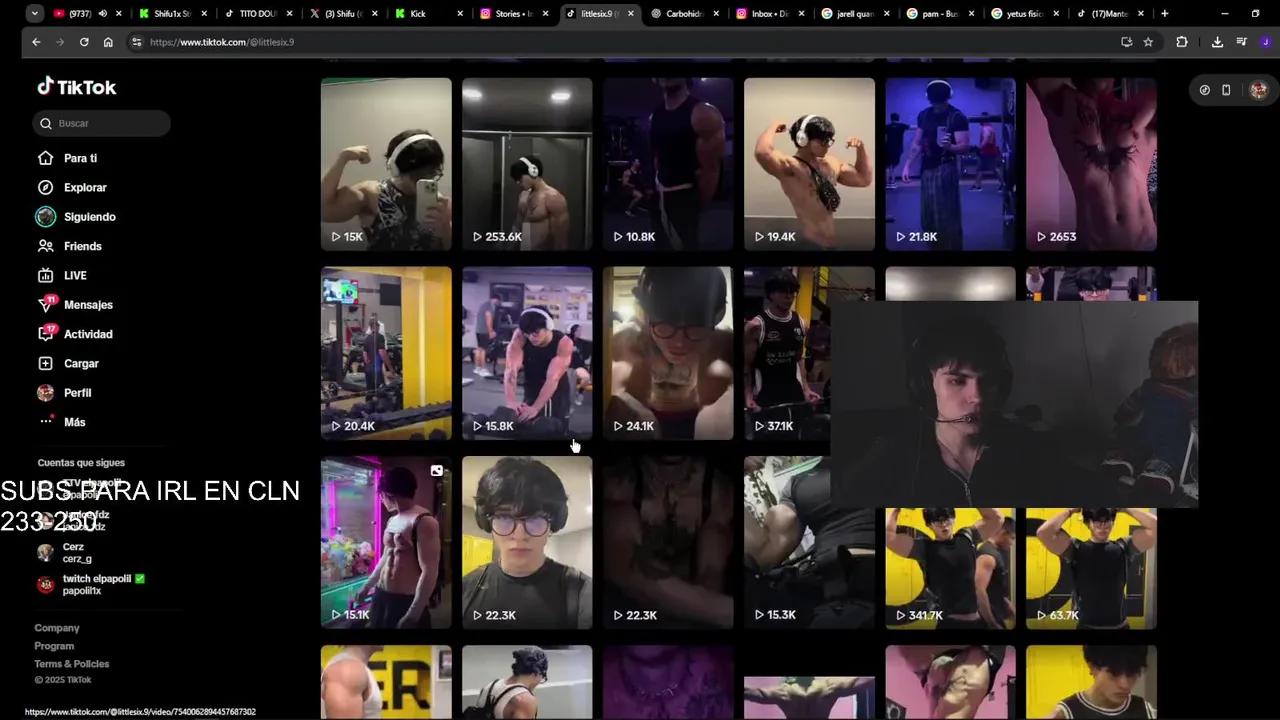Open the TikTok logo home link
The height and width of the screenshot is (720, 1280).
pos(77,87)
